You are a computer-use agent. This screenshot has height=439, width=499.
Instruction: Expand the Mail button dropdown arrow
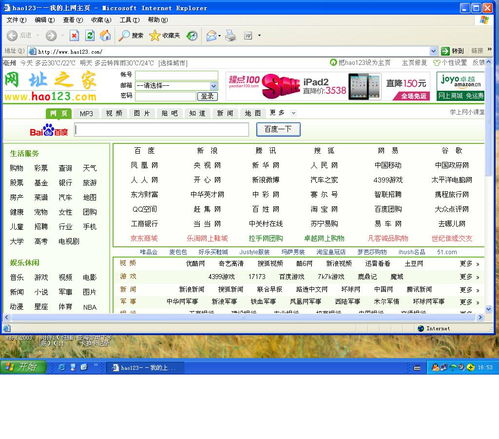(x=219, y=36)
